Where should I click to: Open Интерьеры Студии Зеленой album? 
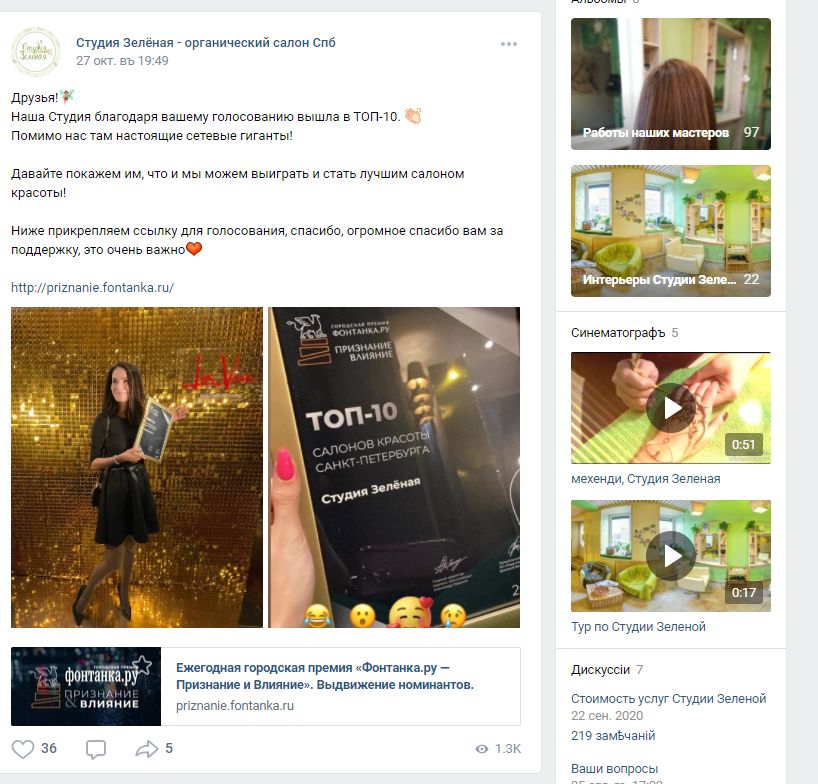coord(670,231)
